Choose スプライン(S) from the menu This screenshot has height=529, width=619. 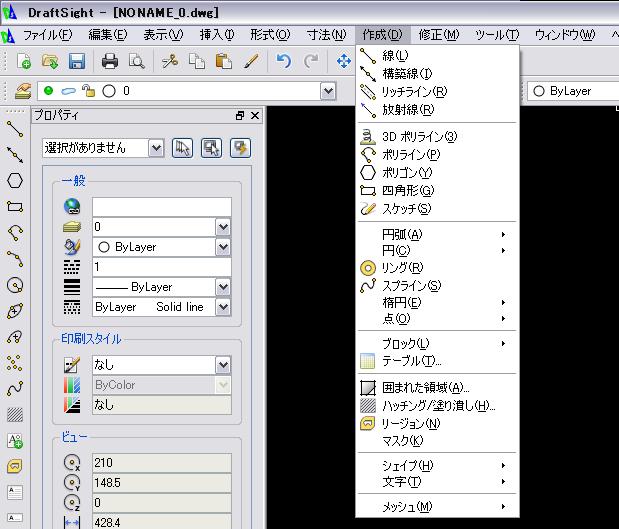point(437,285)
